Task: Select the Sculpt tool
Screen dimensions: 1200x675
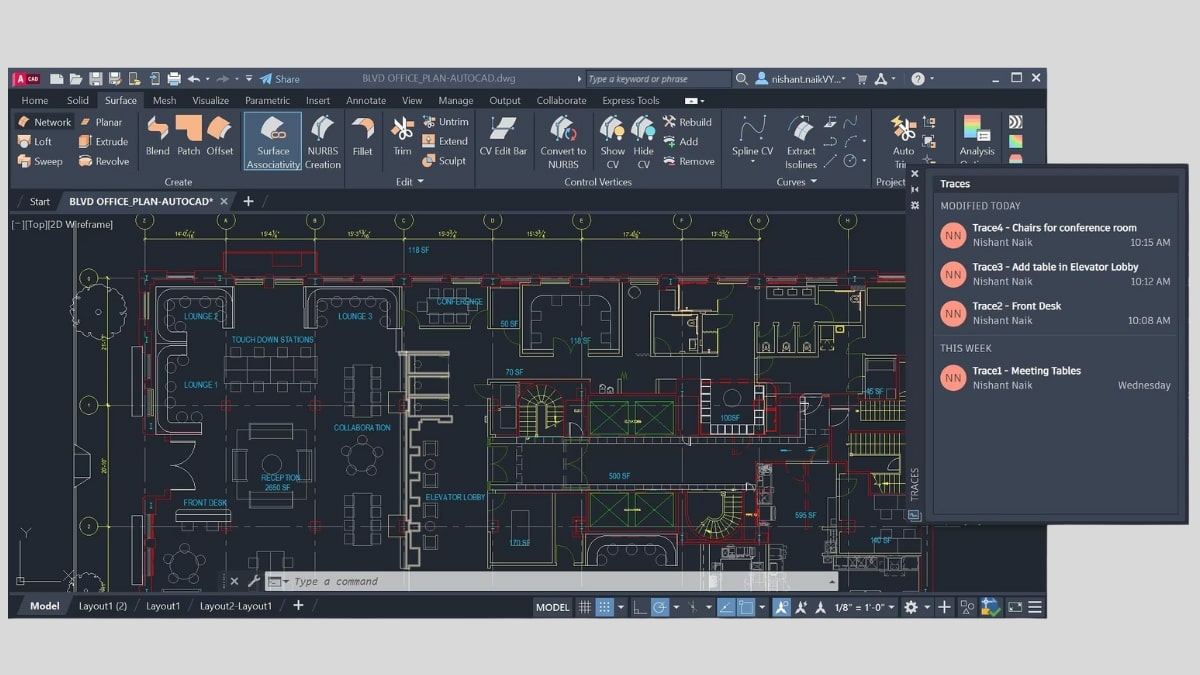Action: [x=444, y=161]
